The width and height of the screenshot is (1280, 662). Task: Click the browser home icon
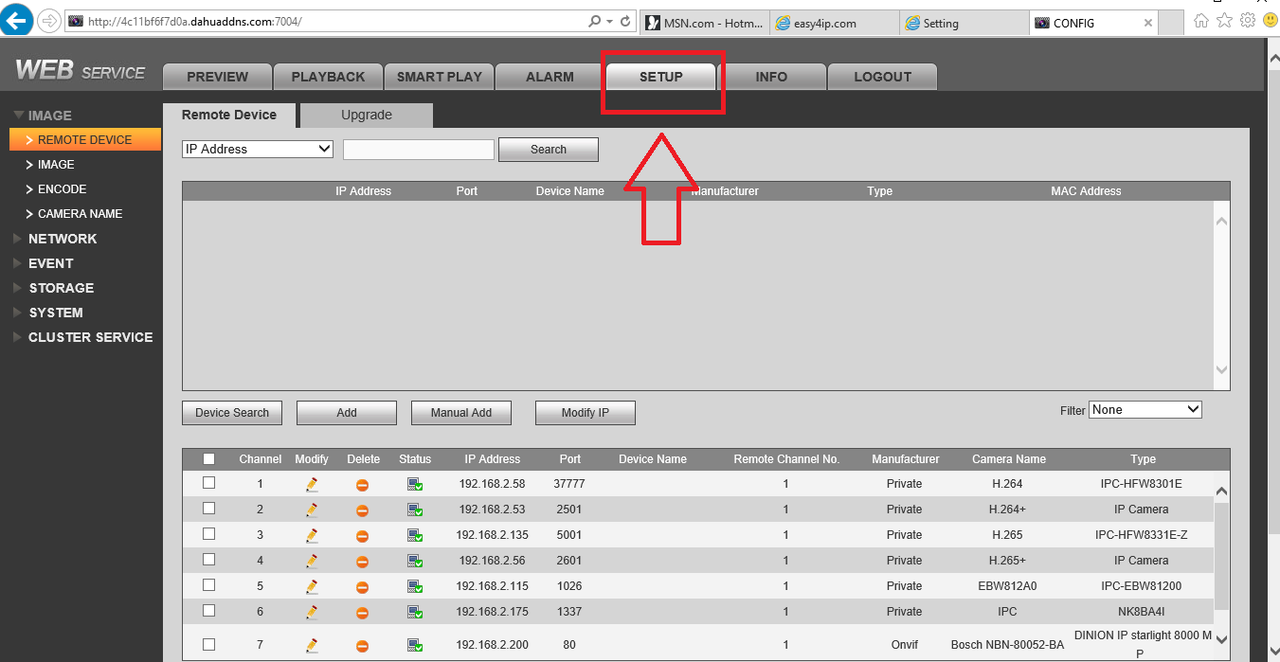coord(1202,20)
